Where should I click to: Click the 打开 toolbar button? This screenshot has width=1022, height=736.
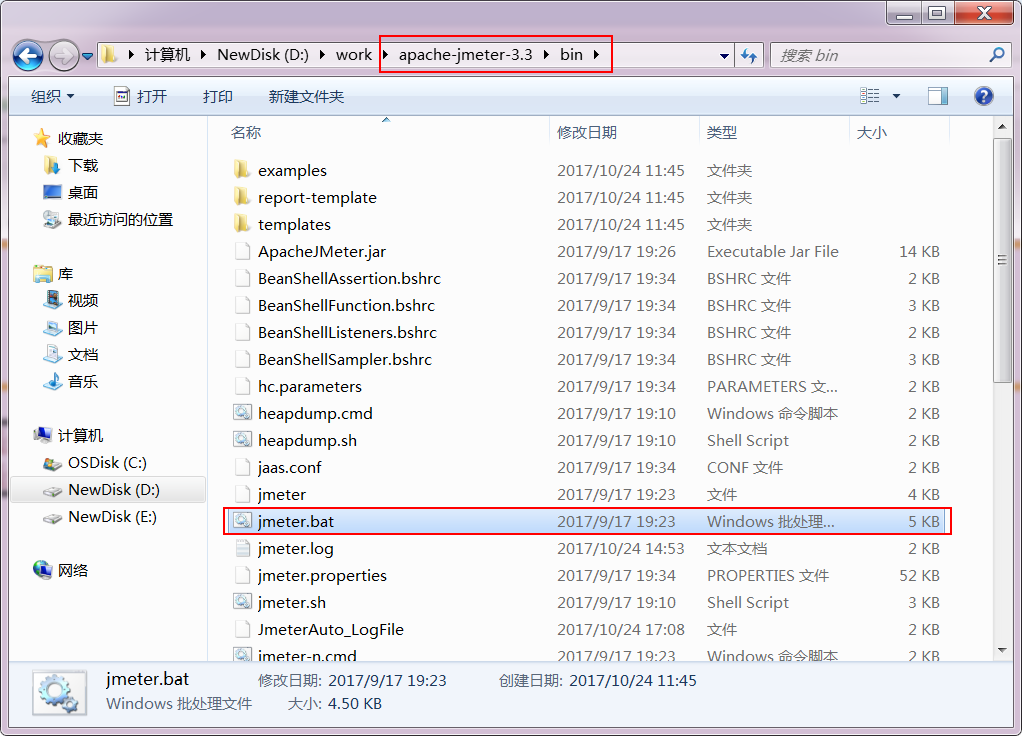141,96
